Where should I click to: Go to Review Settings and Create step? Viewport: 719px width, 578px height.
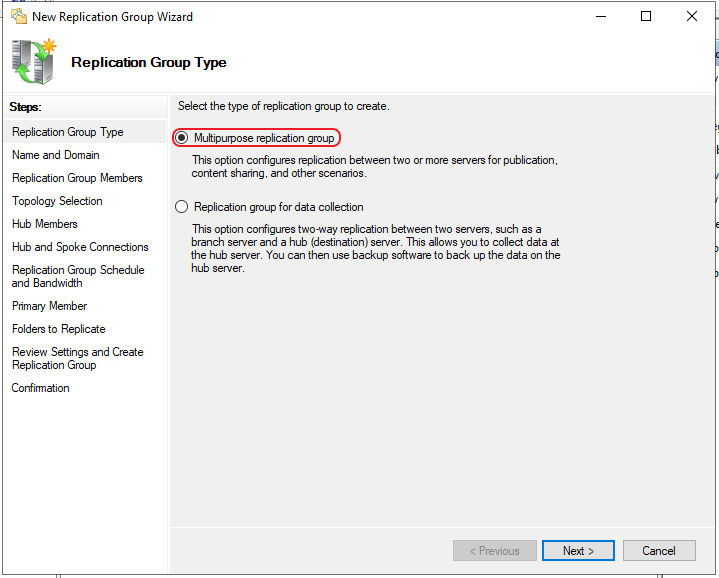77,358
